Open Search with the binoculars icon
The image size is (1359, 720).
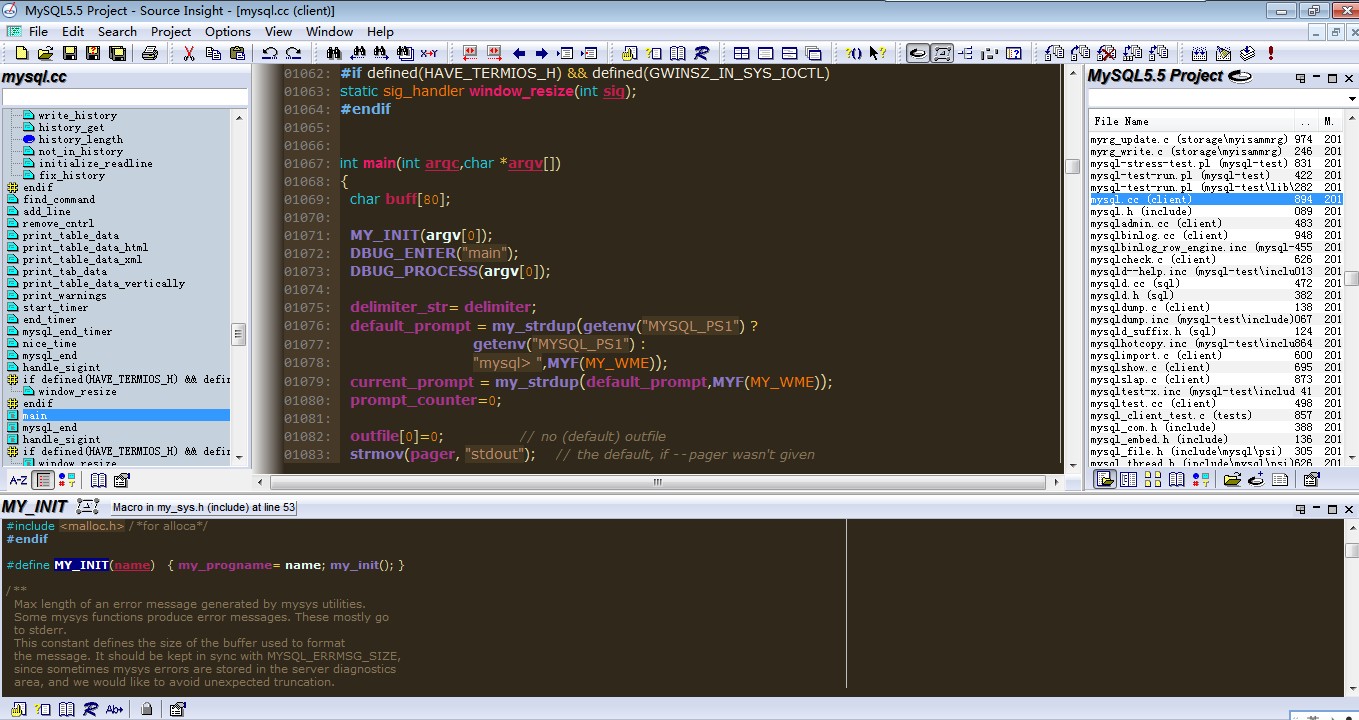point(333,53)
